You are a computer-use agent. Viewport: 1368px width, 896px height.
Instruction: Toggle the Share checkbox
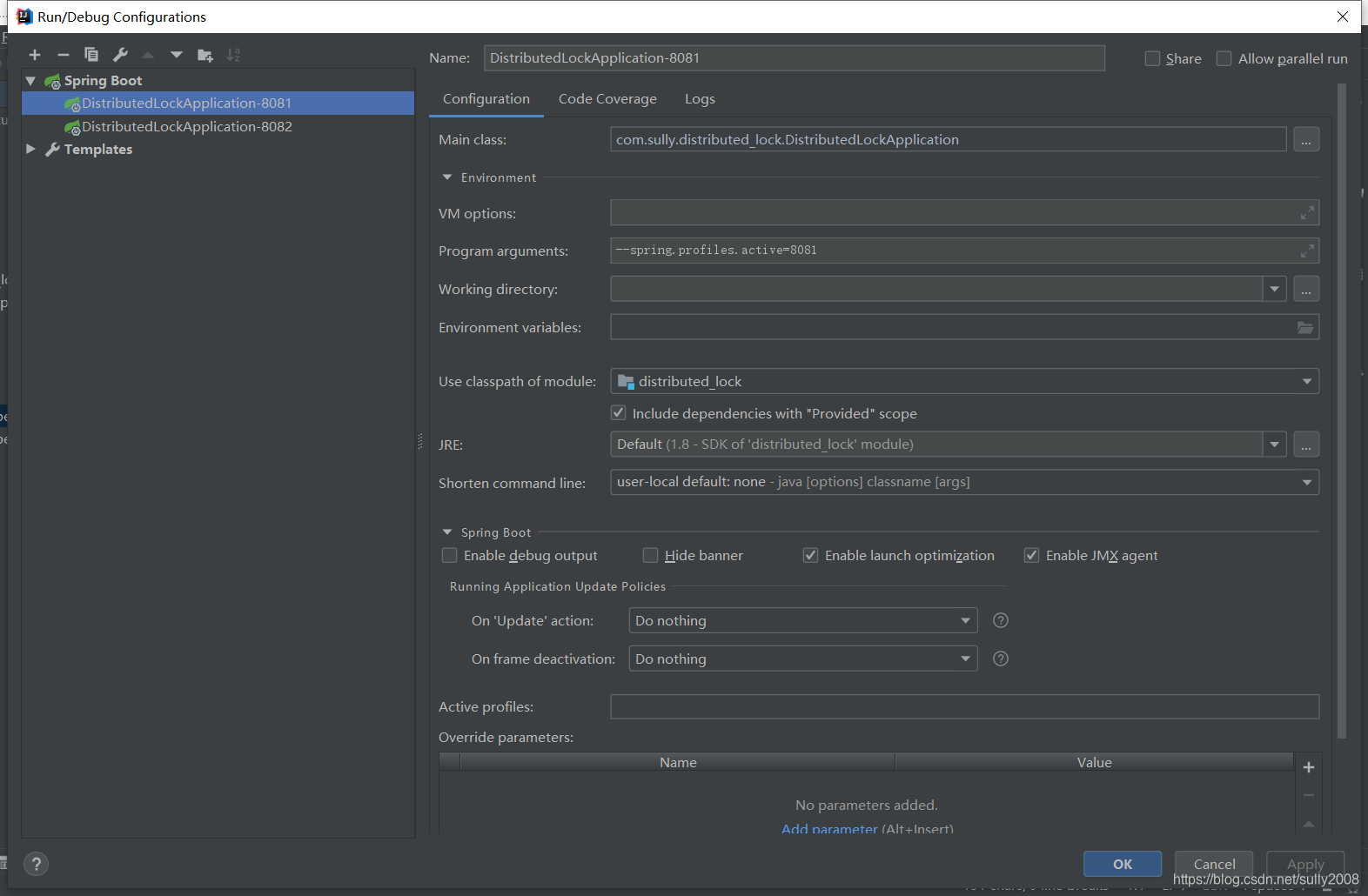click(1152, 58)
